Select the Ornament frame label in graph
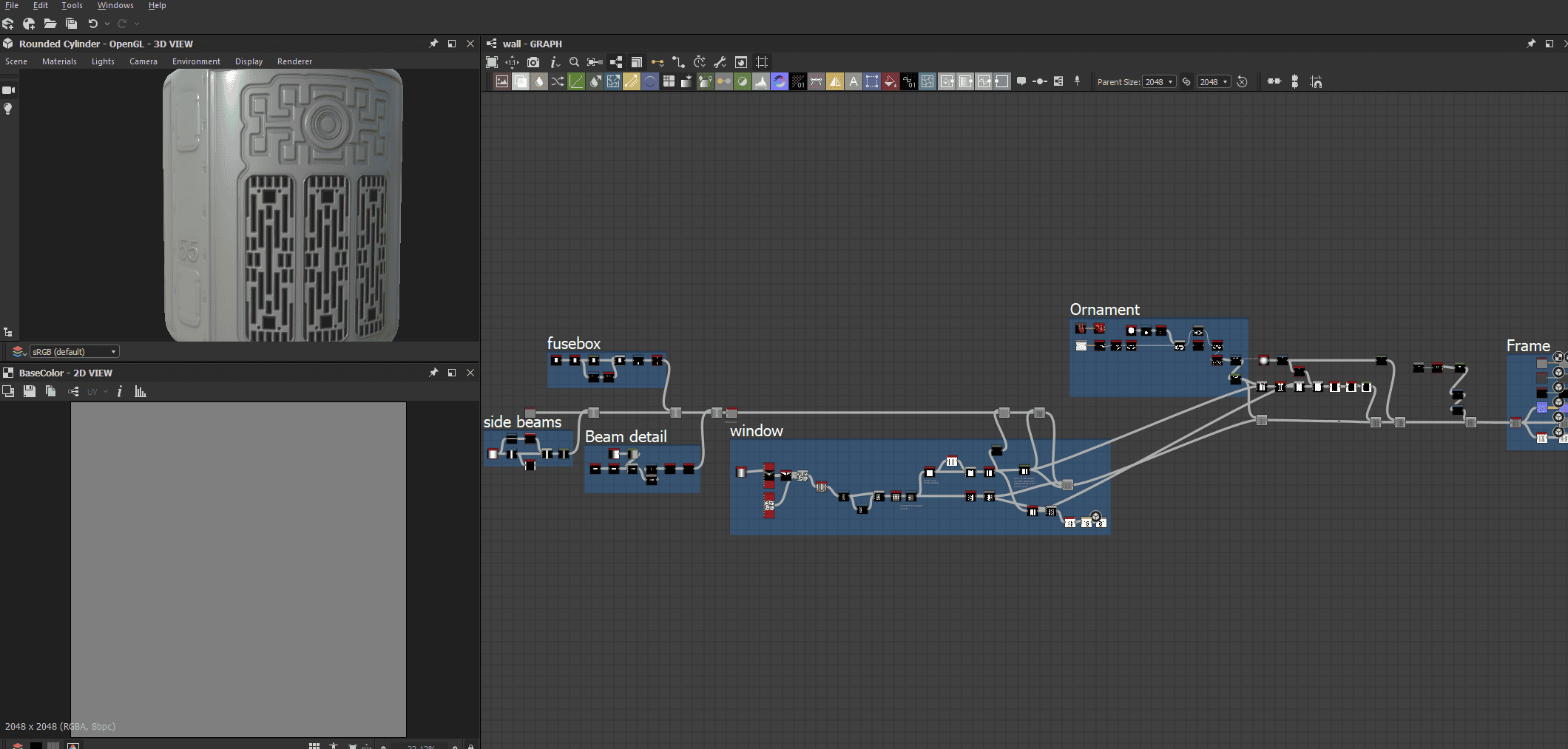The width and height of the screenshot is (1568, 749). click(1104, 310)
